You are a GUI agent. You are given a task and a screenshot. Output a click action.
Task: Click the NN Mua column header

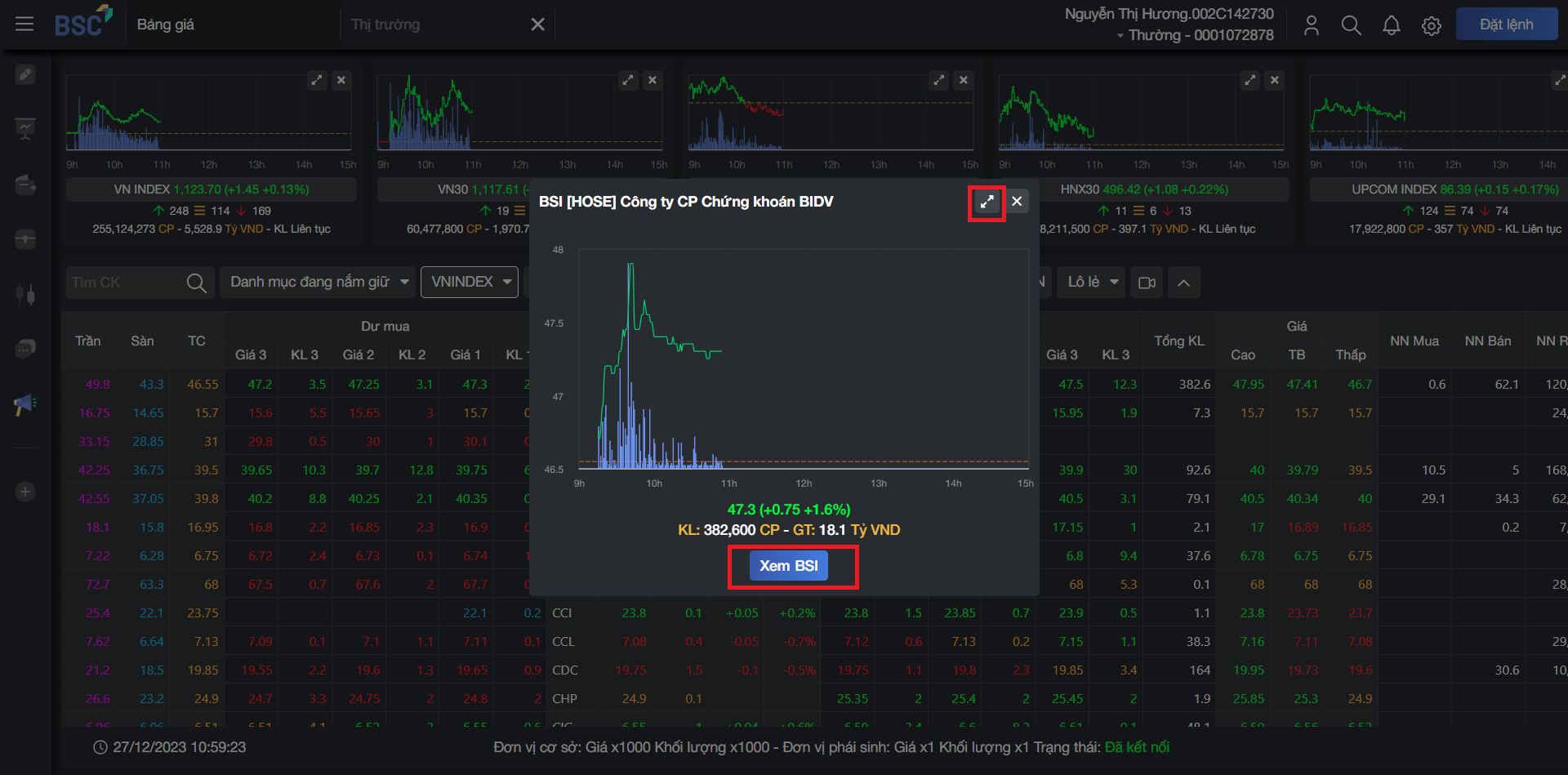(x=1414, y=341)
